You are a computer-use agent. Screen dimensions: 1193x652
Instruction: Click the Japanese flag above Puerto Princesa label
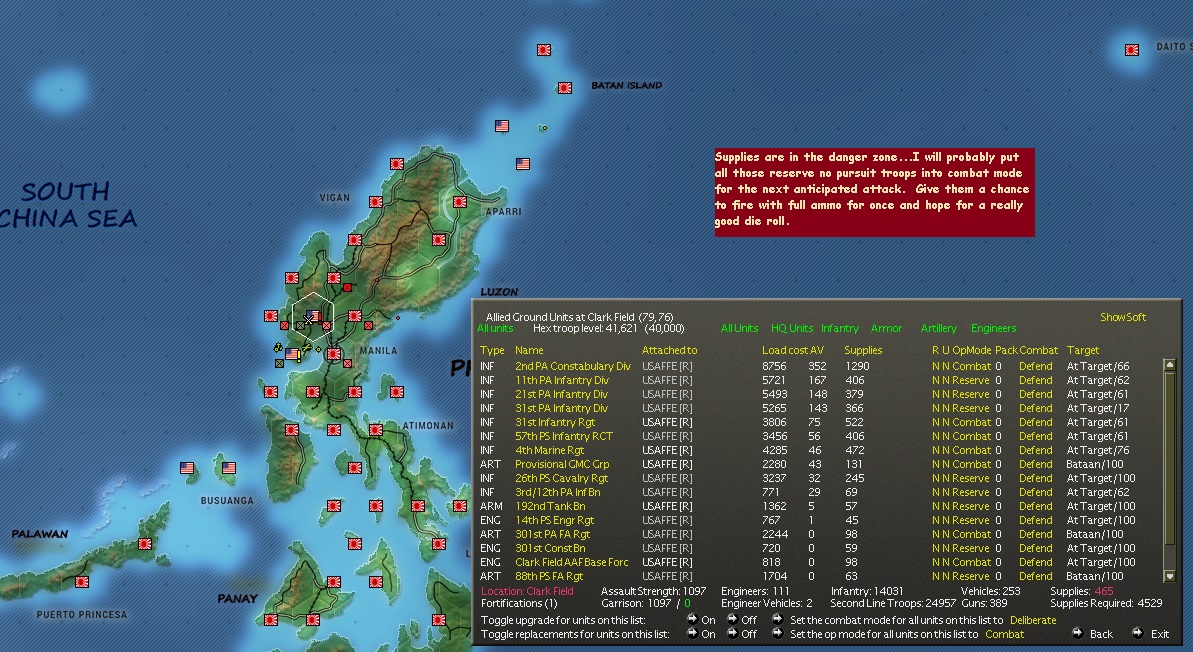pos(81,582)
